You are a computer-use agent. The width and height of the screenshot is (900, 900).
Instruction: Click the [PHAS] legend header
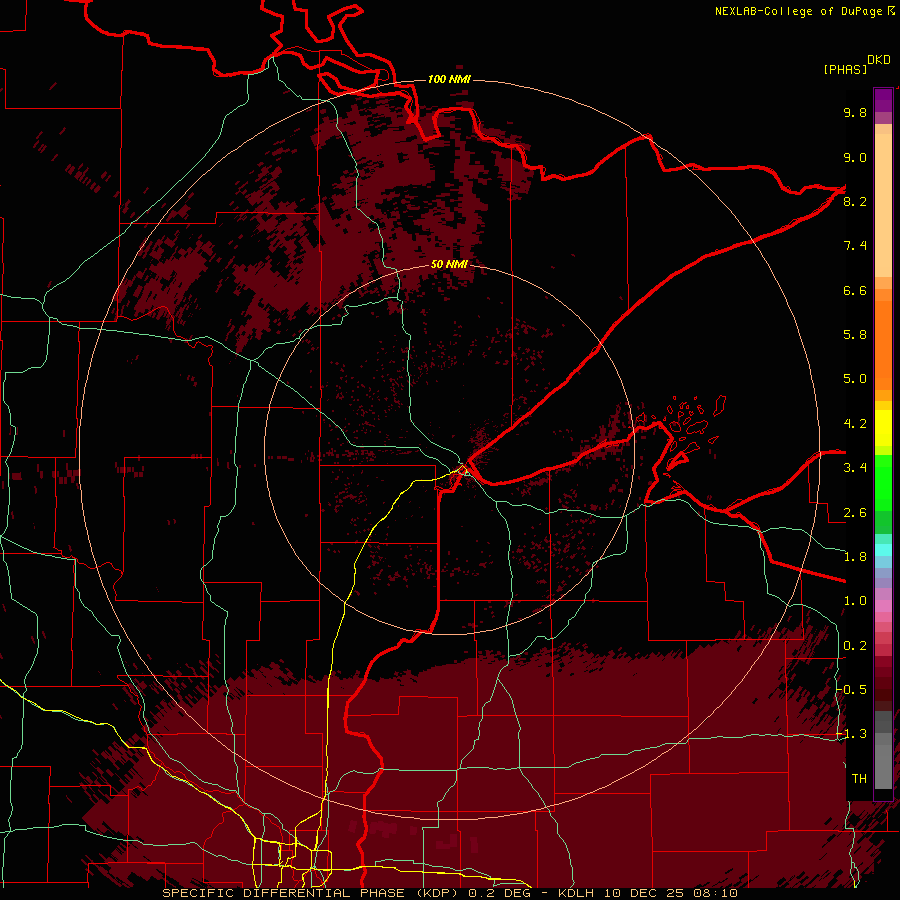point(845,69)
